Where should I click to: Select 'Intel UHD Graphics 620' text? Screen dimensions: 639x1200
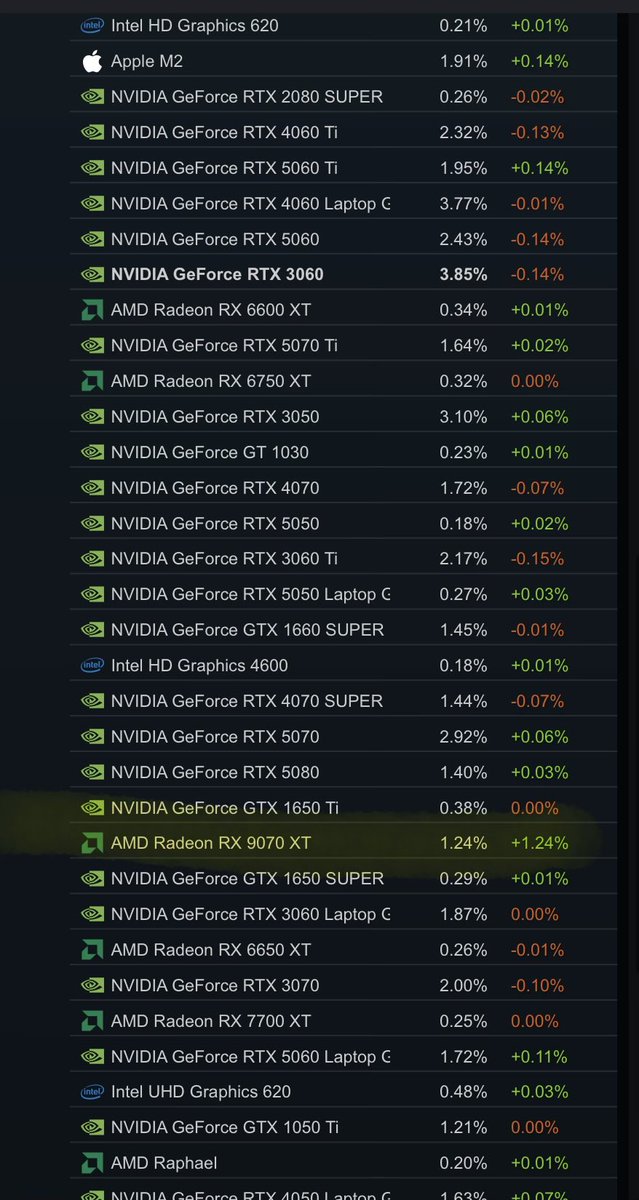(x=200, y=1092)
